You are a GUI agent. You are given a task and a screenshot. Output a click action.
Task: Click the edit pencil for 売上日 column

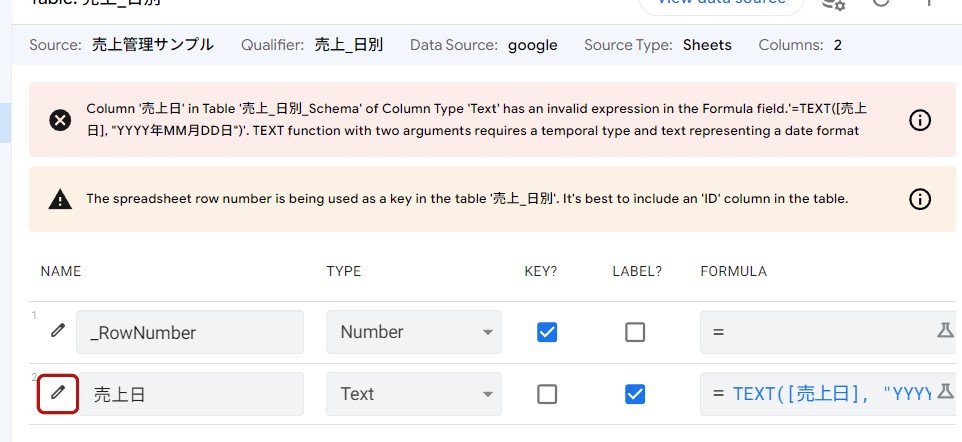click(x=58, y=393)
